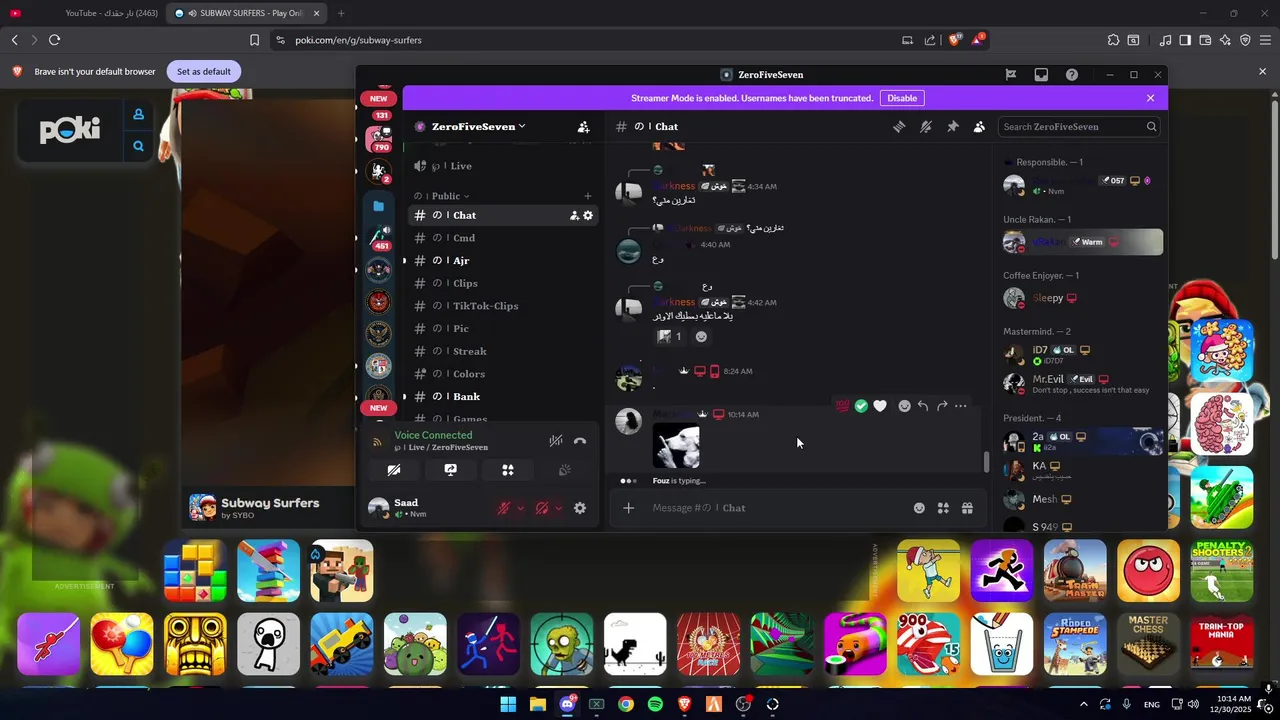The width and height of the screenshot is (1280, 720).
Task: Unmute microphone in Discord user panel
Action: (505, 508)
